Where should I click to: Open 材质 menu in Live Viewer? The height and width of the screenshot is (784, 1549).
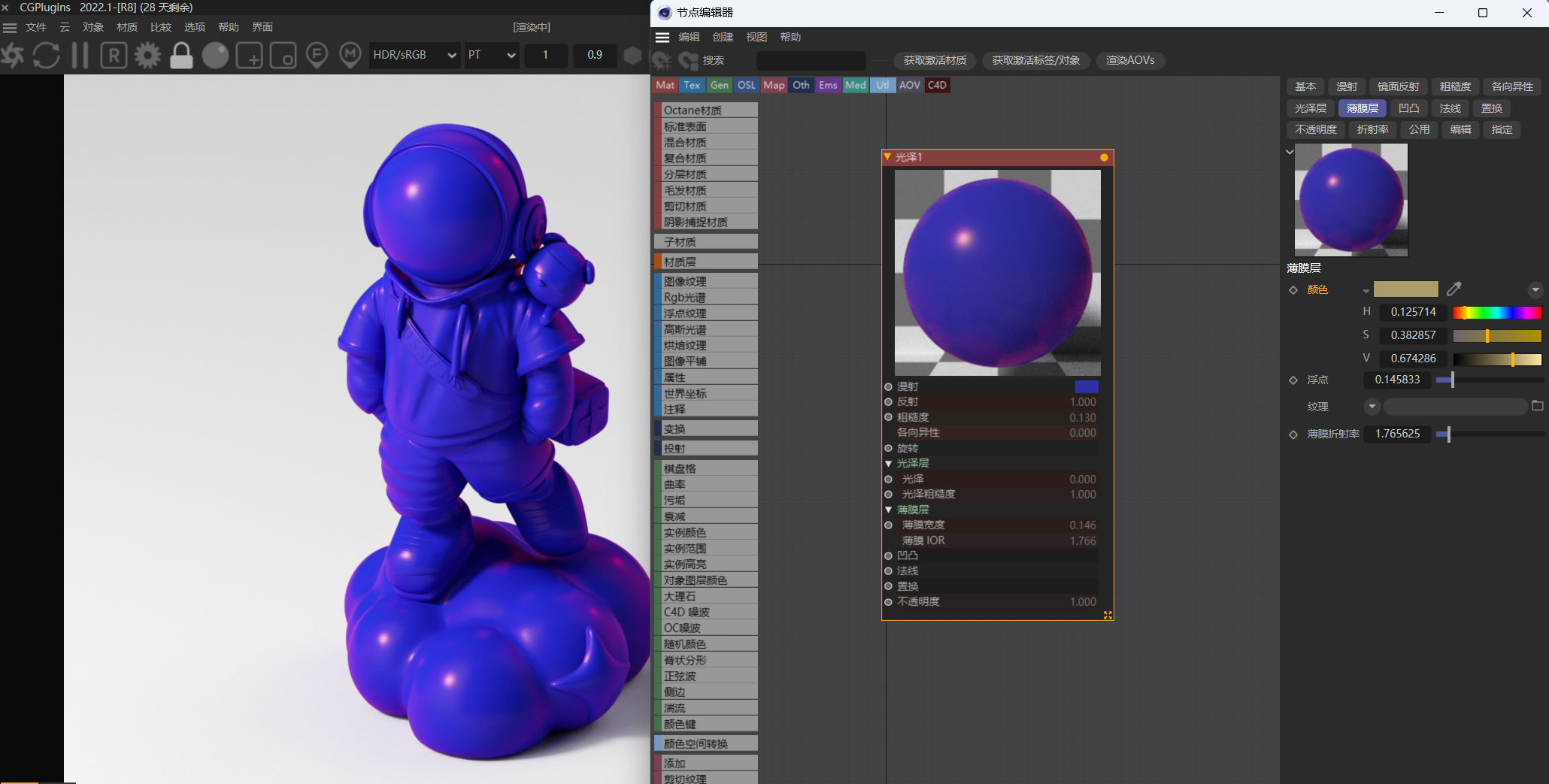click(127, 27)
